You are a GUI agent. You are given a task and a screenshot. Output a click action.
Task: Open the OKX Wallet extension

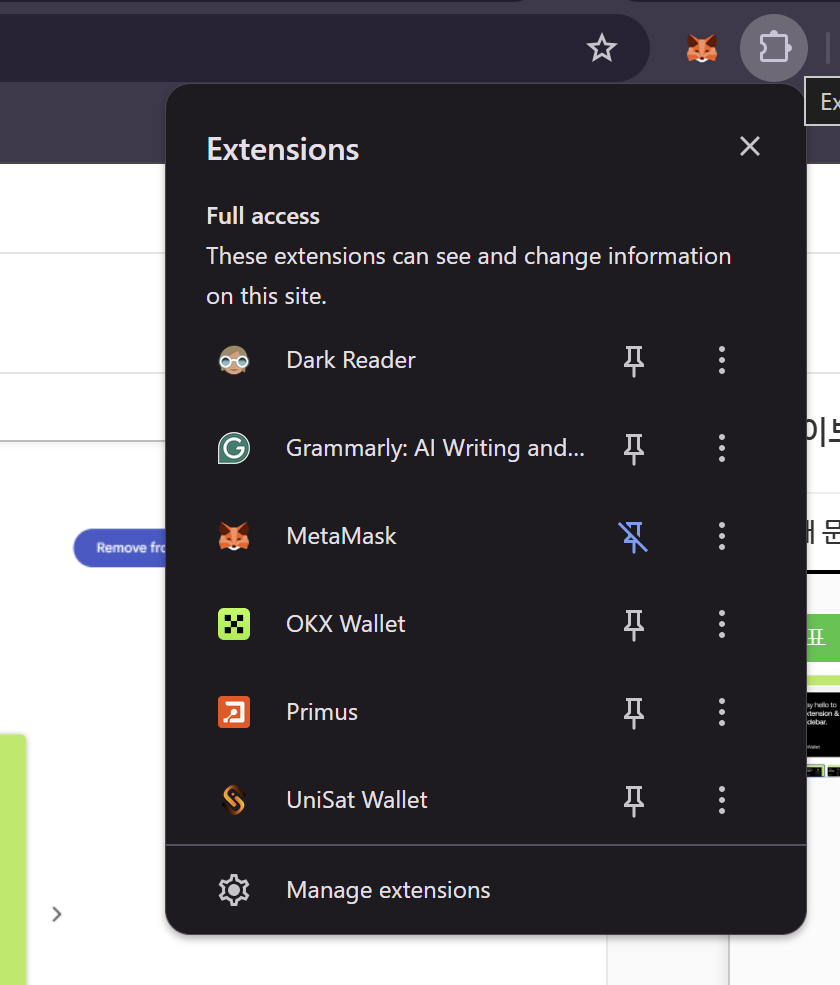(x=346, y=624)
